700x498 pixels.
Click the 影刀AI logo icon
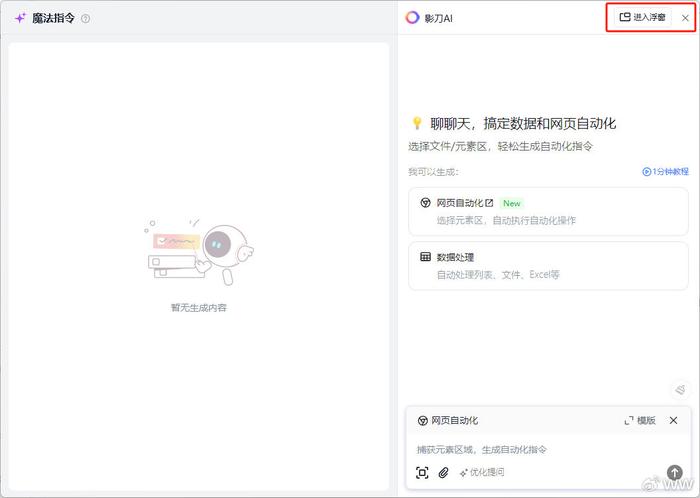point(412,17)
